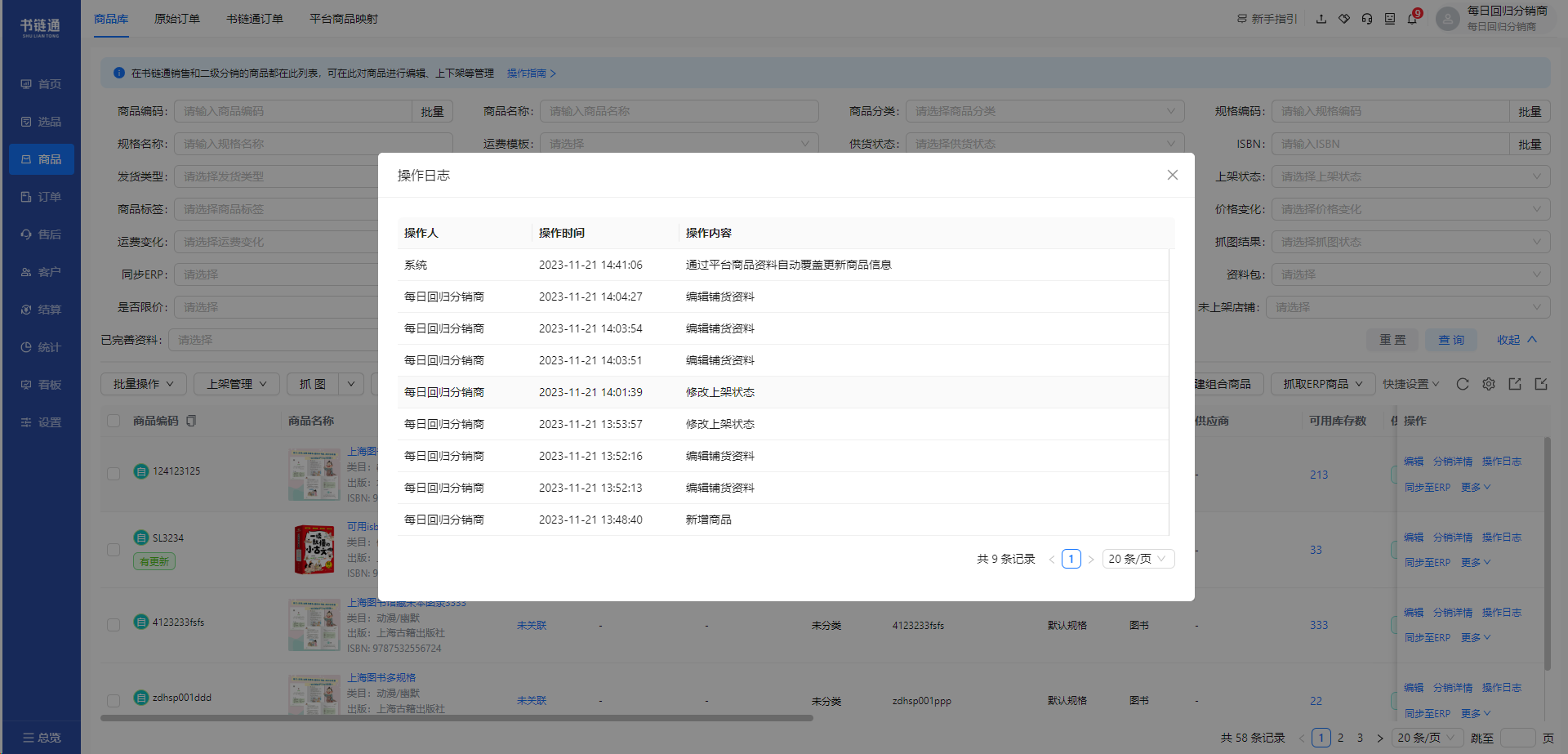This screenshot has height=754, width=1568.
Task: Tick the checkbox for 4123233fsfs
Action: click(x=114, y=624)
